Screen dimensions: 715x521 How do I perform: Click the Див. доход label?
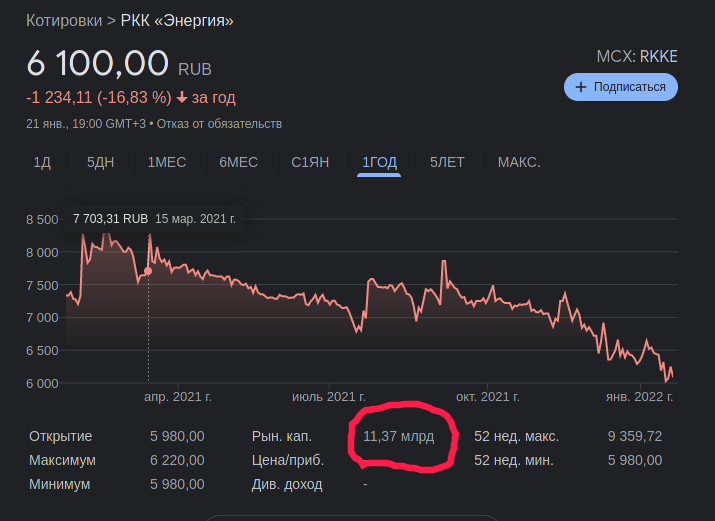(287, 484)
